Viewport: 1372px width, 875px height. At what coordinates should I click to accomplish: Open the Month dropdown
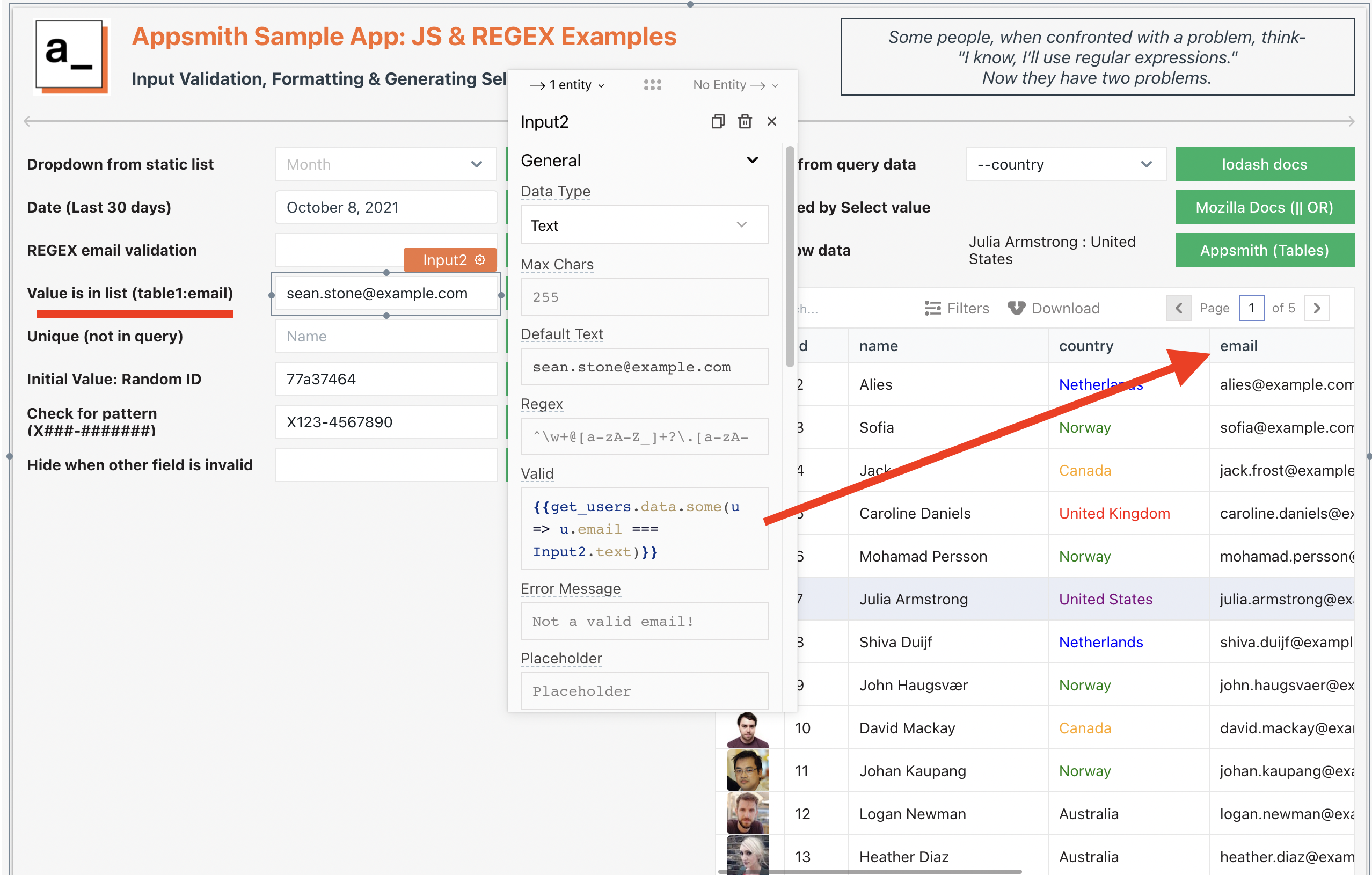click(386, 165)
